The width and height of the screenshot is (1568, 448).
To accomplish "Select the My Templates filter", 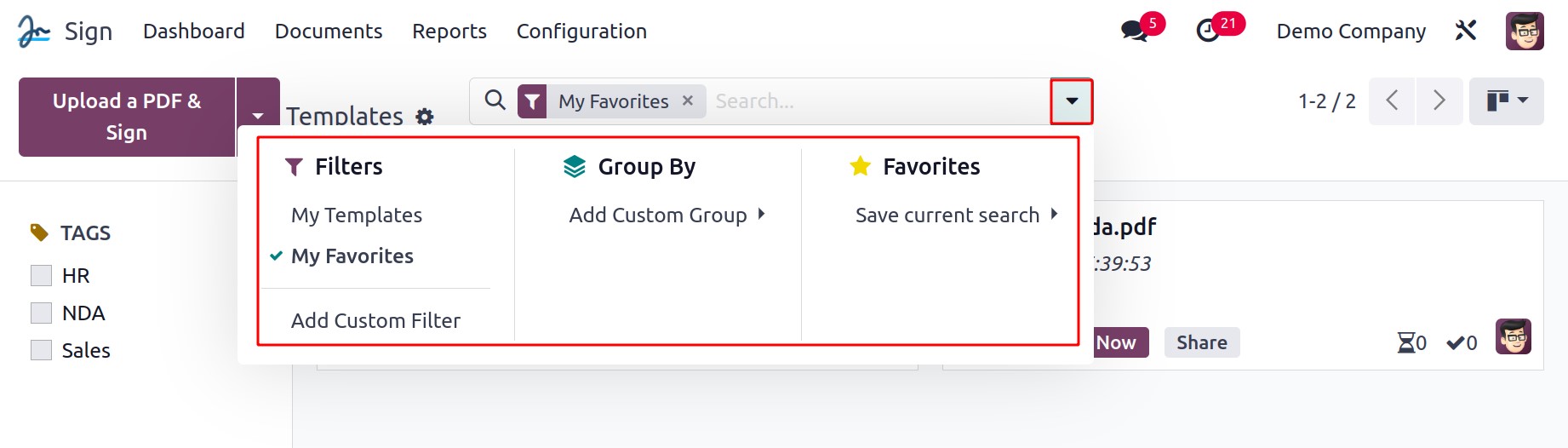I will (x=357, y=215).
